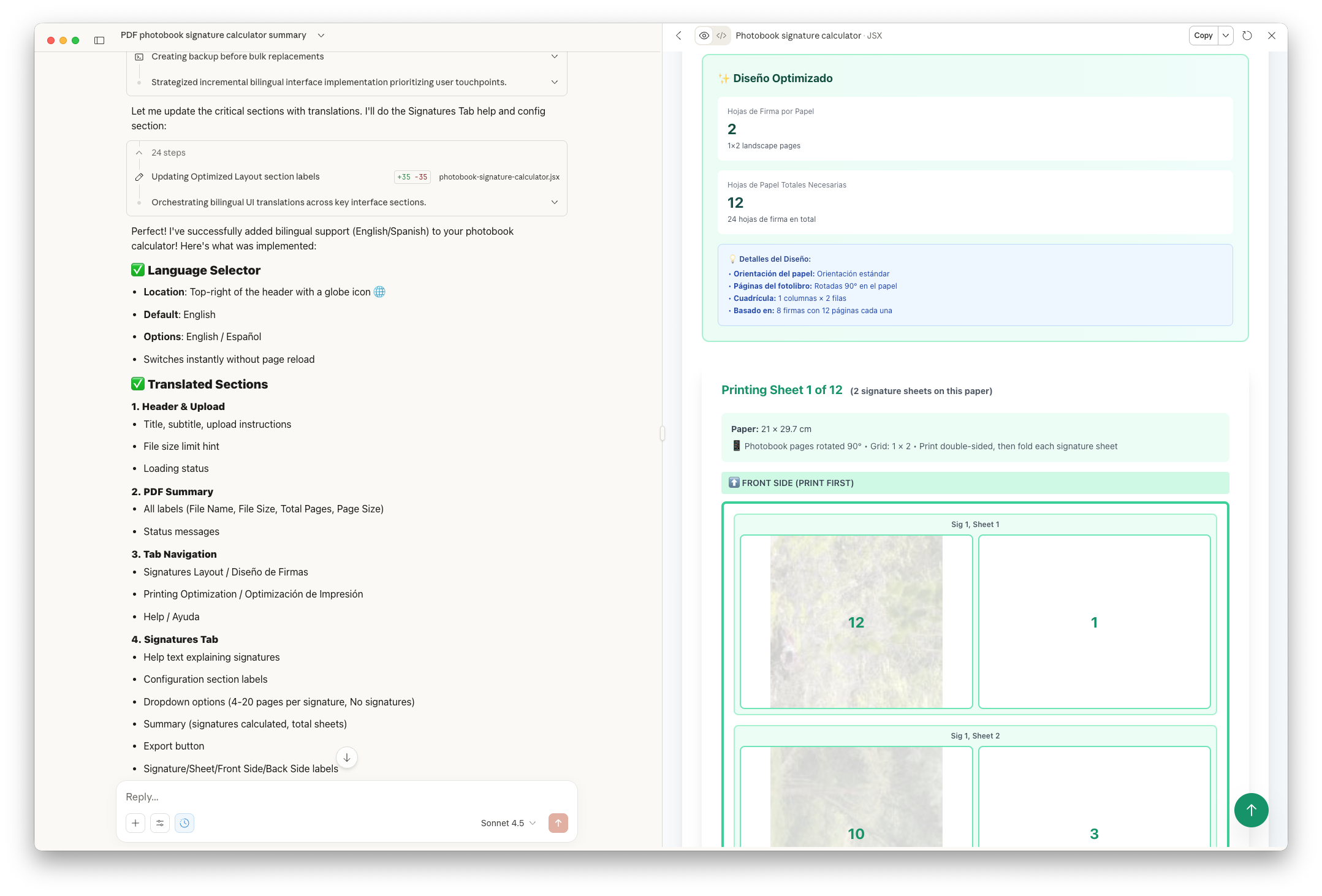Switch to code view icon
Image resolution: width=1322 pixels, height=896 pixels.
(721, 36)
